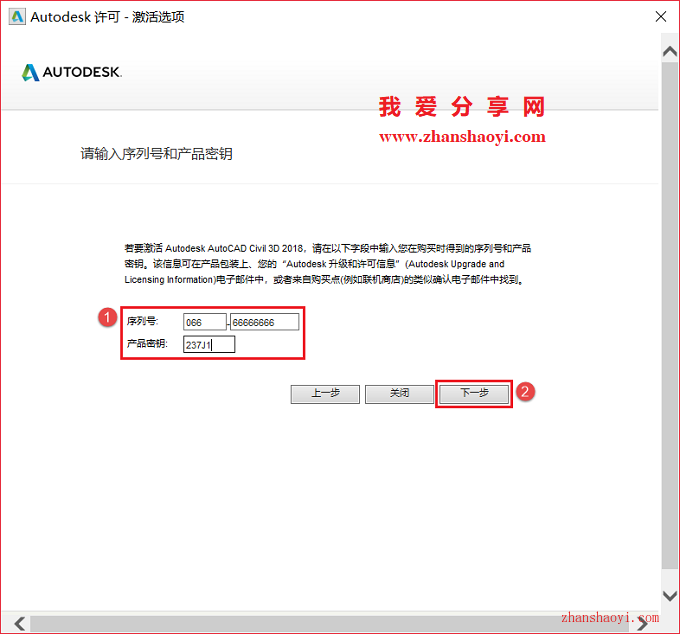680x634 pixels.
Task: Click the horizontal scrollbar right arrow
Action: click(643, 624)
